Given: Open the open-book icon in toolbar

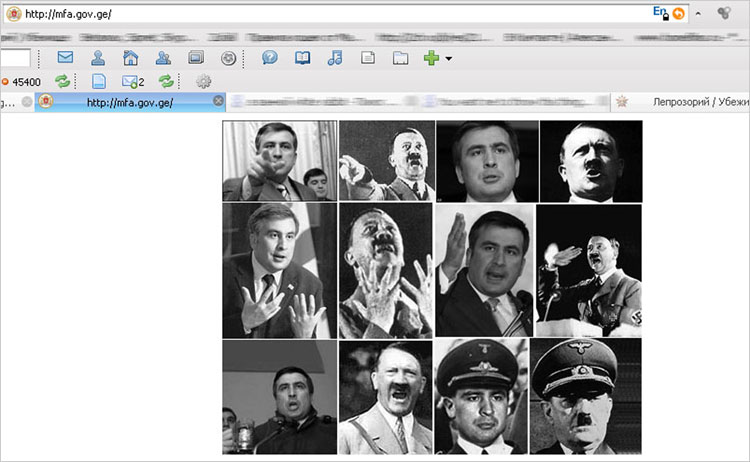Looking at the screenshot, I should (302, 58).
